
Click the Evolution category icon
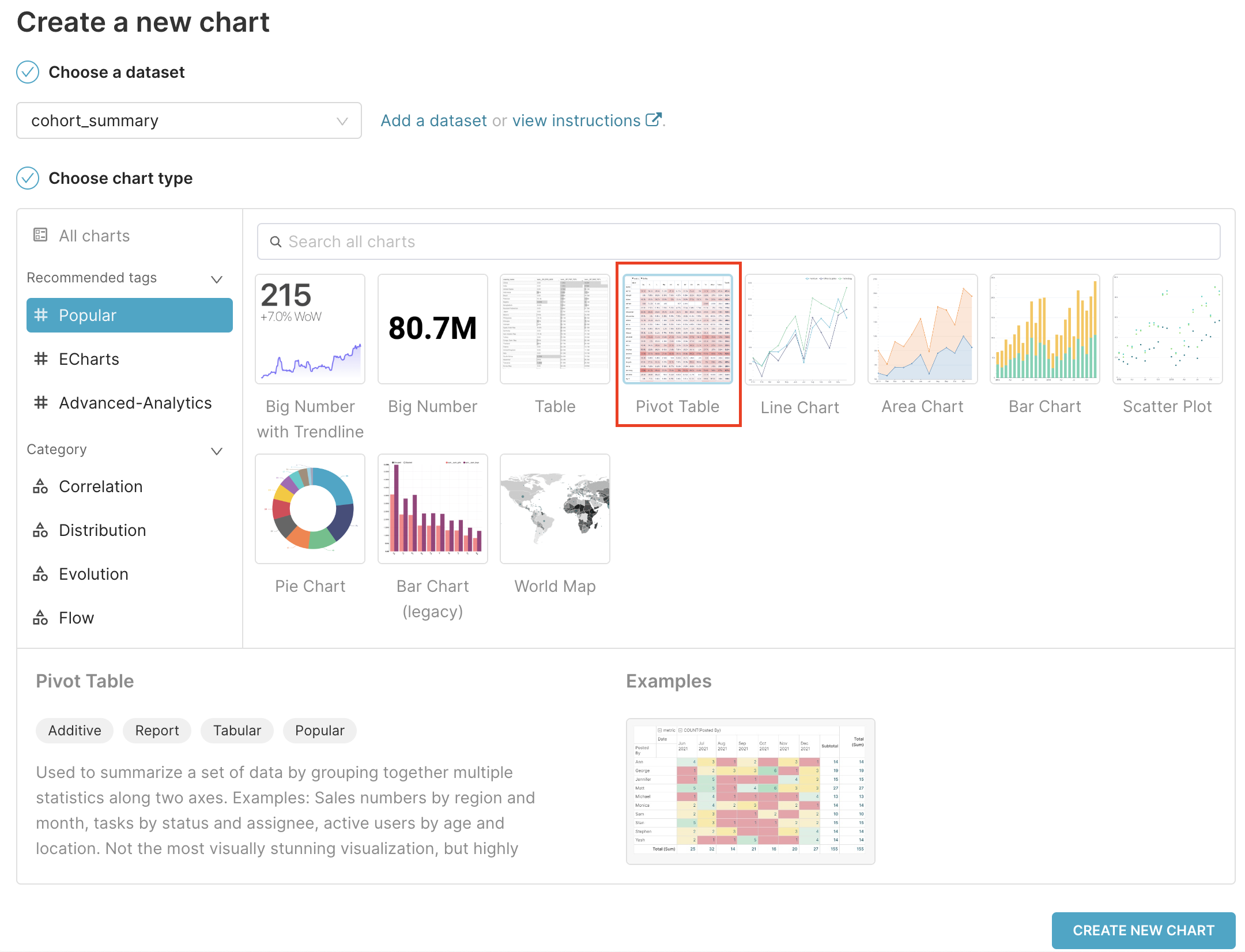[x=40, y=574]
